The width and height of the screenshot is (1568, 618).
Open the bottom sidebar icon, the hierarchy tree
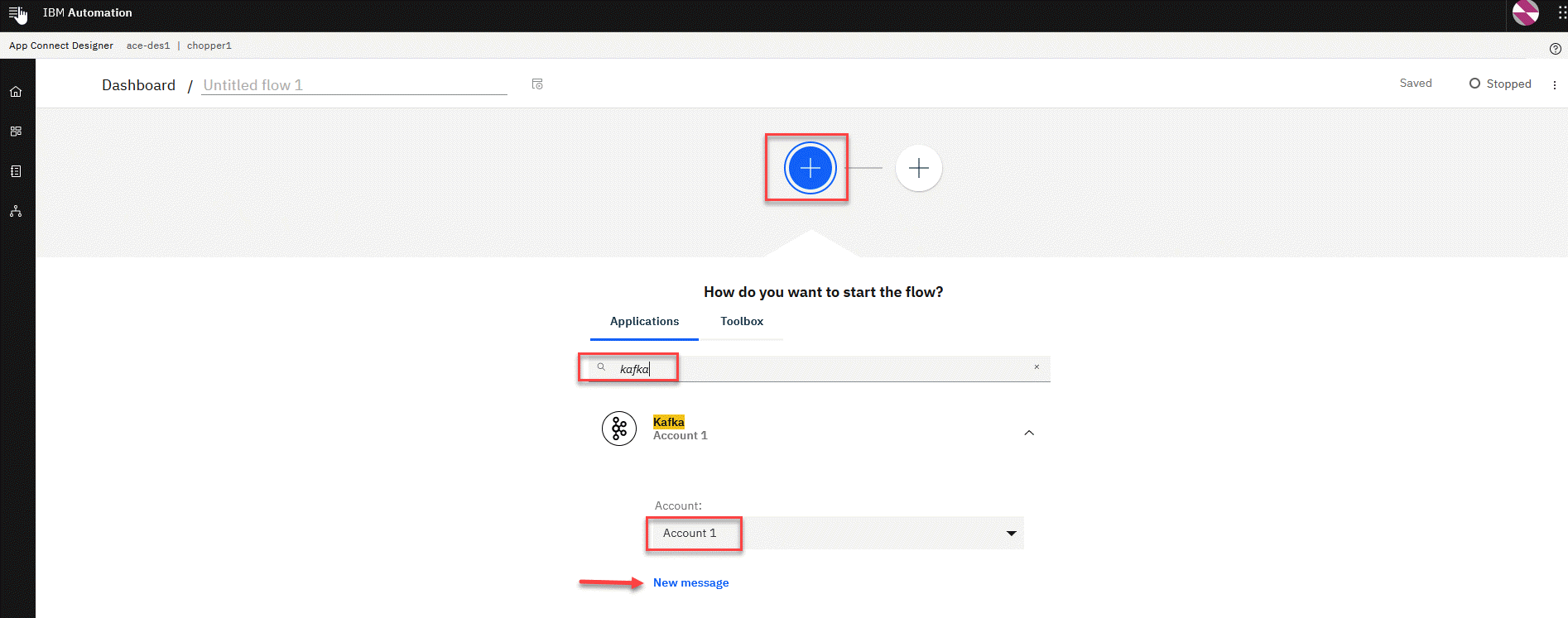pyautogui.click(x=16, y=212)
